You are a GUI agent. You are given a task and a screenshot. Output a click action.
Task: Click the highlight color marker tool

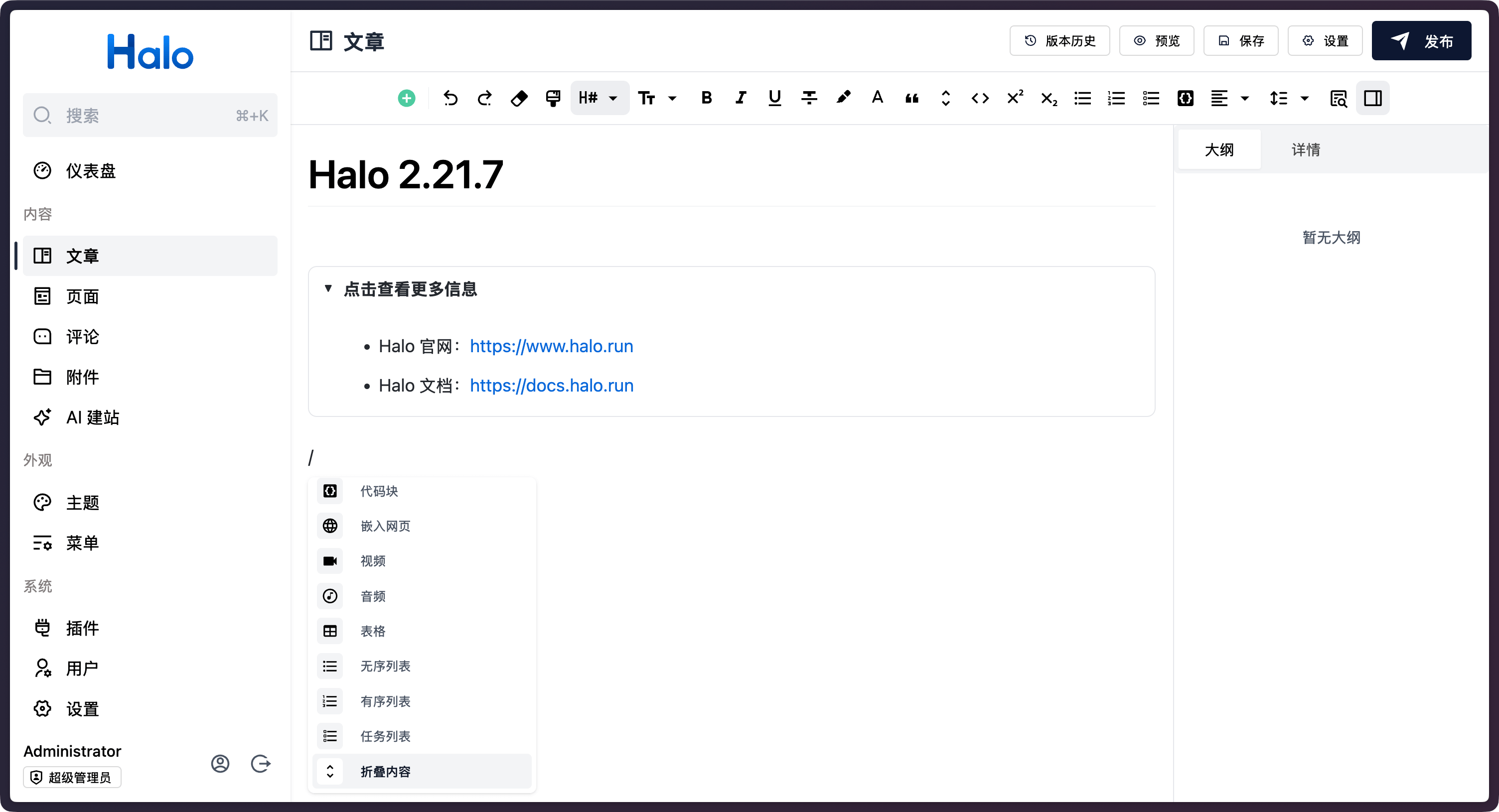click(x=843, y=98)
